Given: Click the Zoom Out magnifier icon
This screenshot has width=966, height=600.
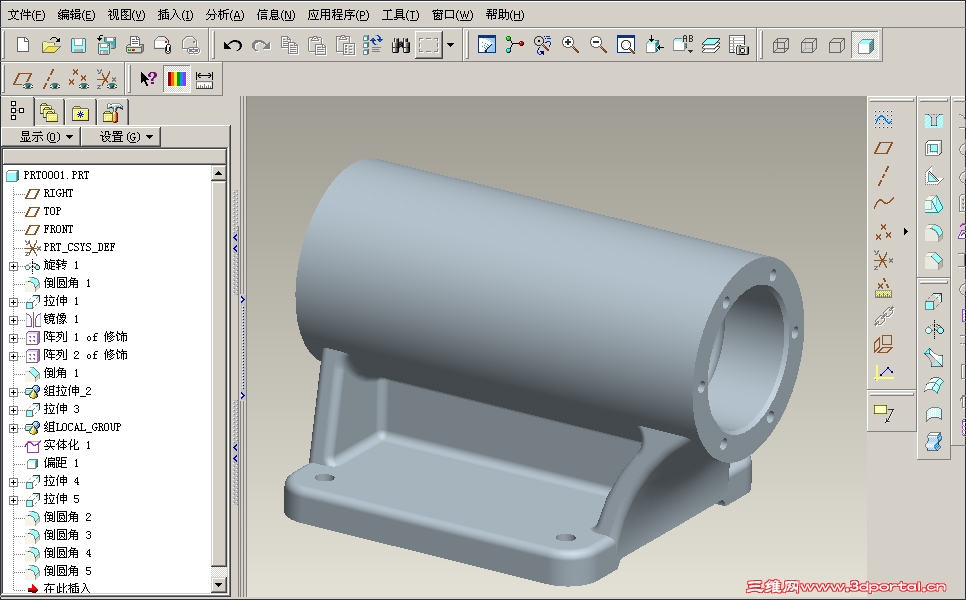Looking at the screenshot, I should tap(599, 45).
